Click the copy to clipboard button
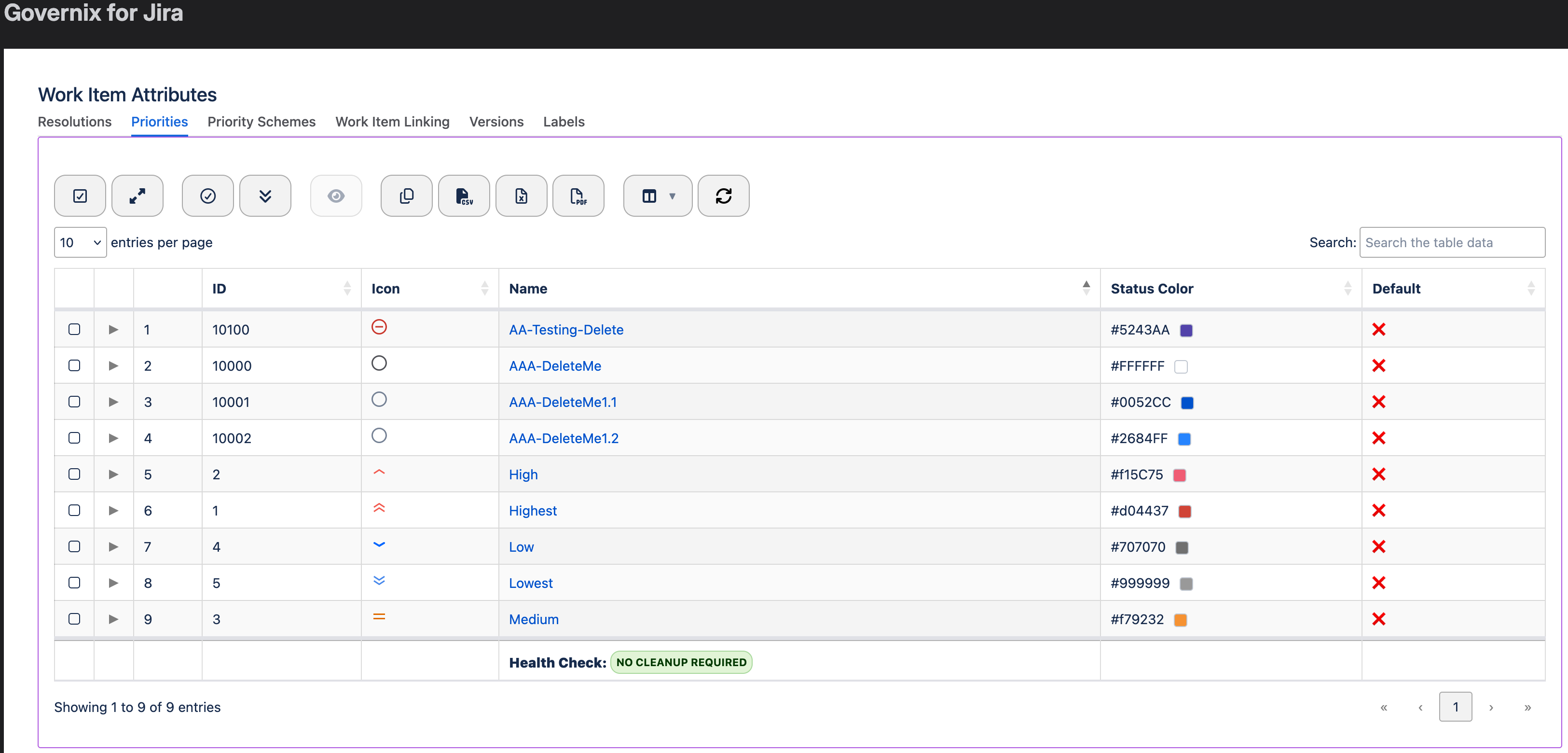Screen dimensions: 1568x753 point(407,195)
